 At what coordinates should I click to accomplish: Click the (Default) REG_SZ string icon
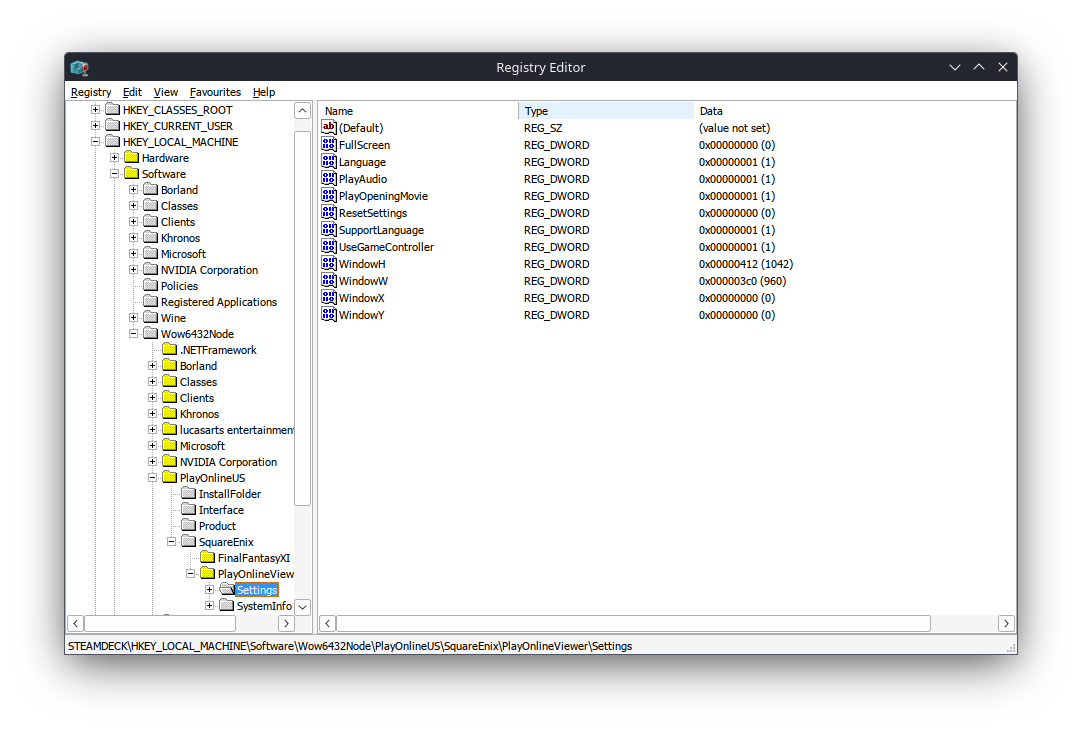point(328,127)
